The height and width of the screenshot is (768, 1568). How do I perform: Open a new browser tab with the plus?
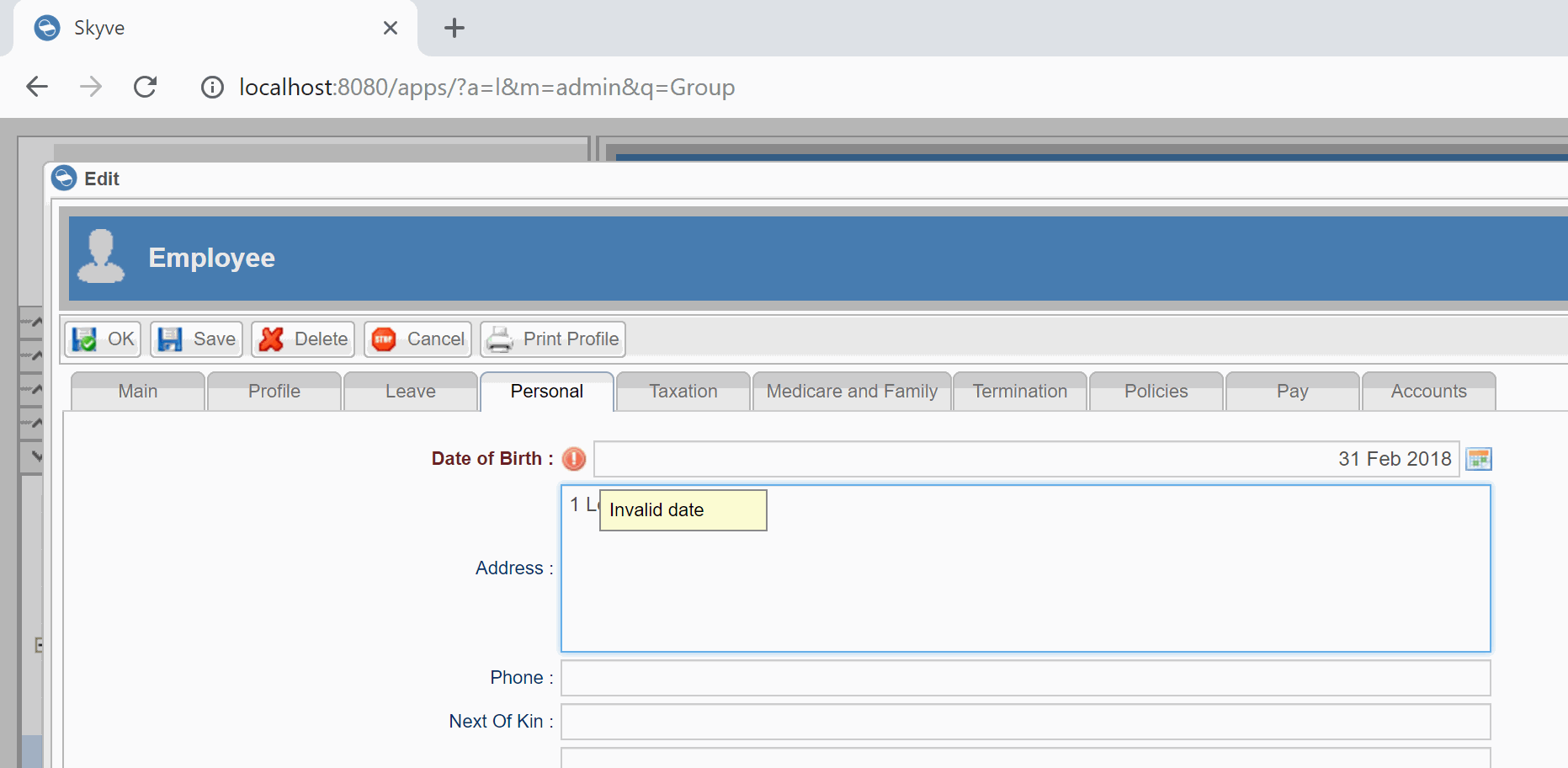pyautogui.click(x=454, y=28)
